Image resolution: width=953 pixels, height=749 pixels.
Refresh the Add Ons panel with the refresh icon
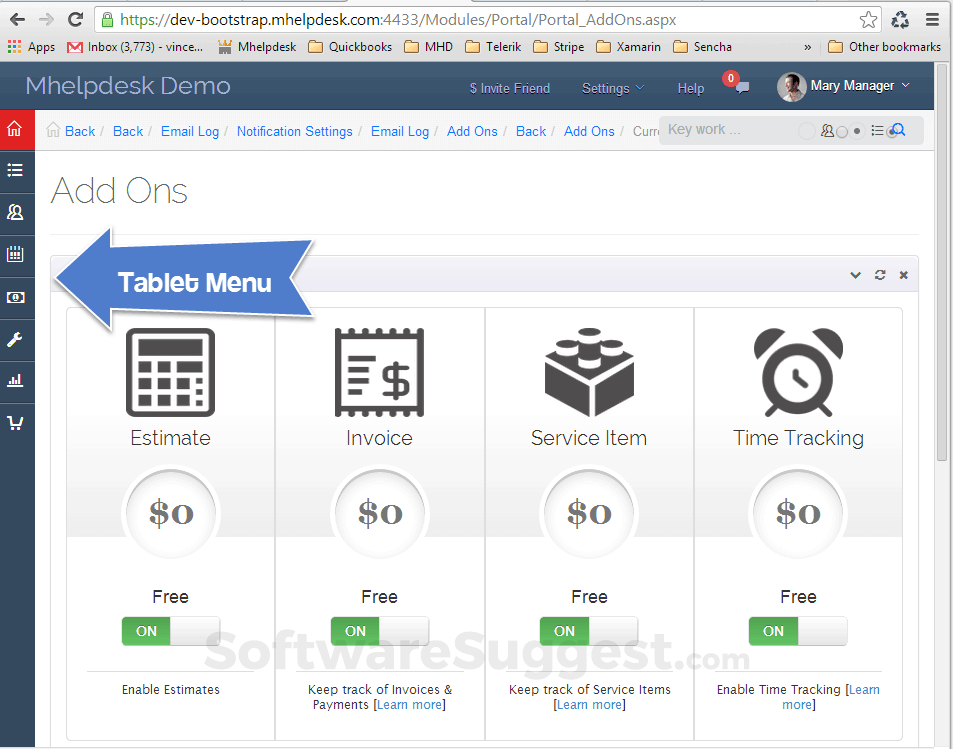coord(879,274)
